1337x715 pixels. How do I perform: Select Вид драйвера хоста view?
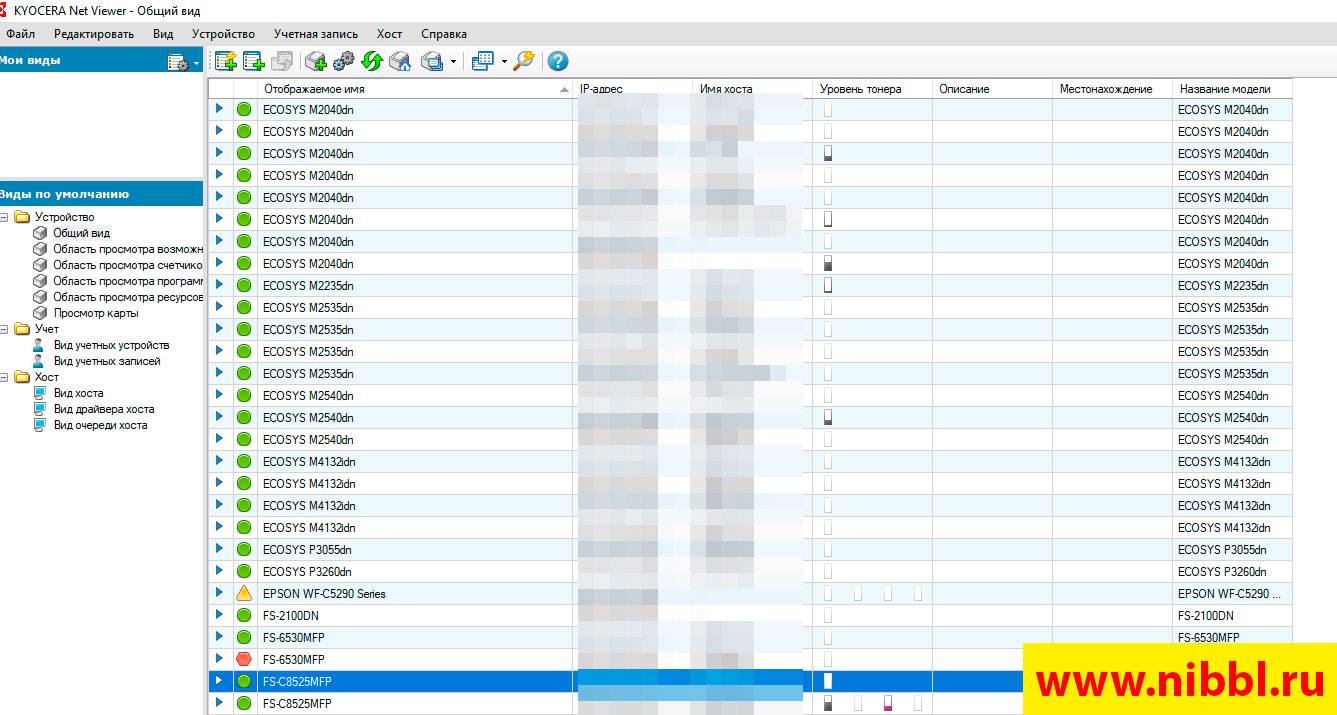[103, 409]
